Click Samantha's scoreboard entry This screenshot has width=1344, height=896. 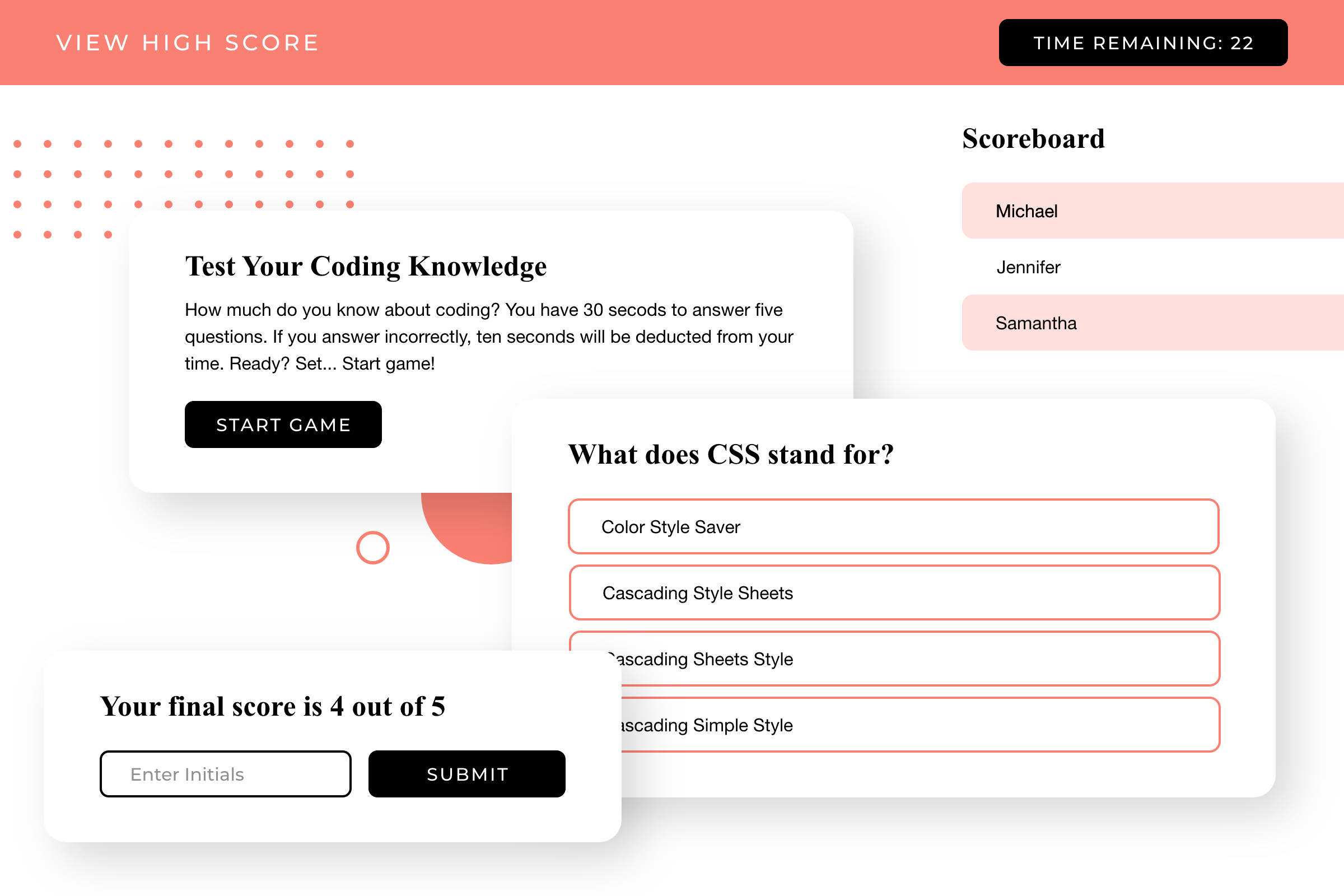(x=1152, y=322)
